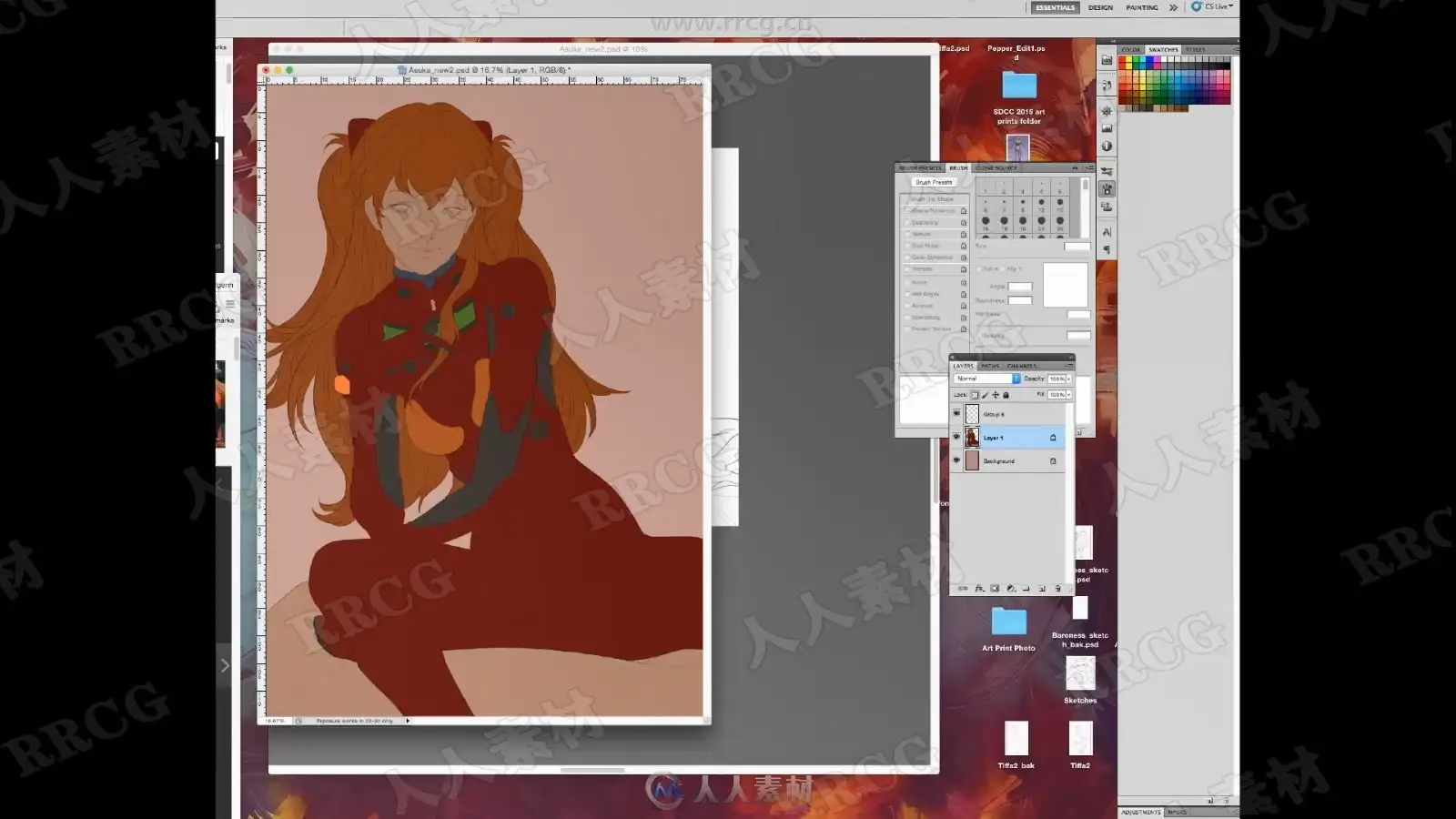Viewport: 1456px width, 819px height.
Task: Open the Histogram panel icon
Action: click(x=1107, y=128)
